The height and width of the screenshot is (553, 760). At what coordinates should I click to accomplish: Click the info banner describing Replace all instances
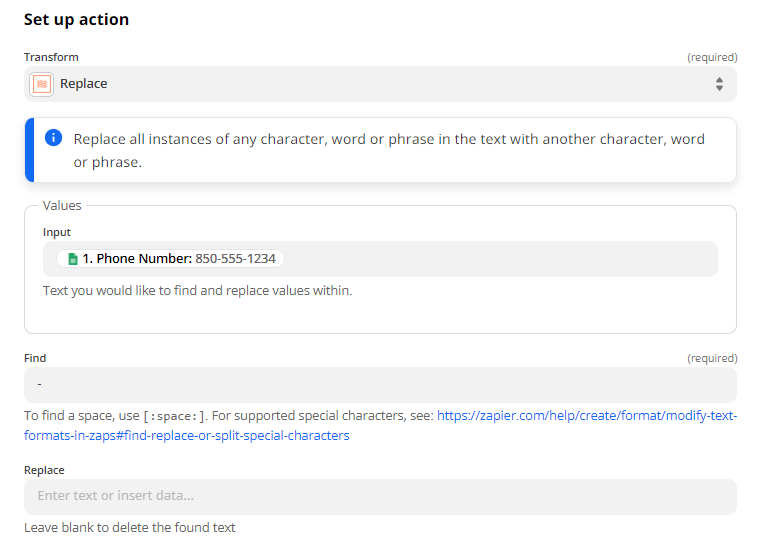(x=380, y=150)
